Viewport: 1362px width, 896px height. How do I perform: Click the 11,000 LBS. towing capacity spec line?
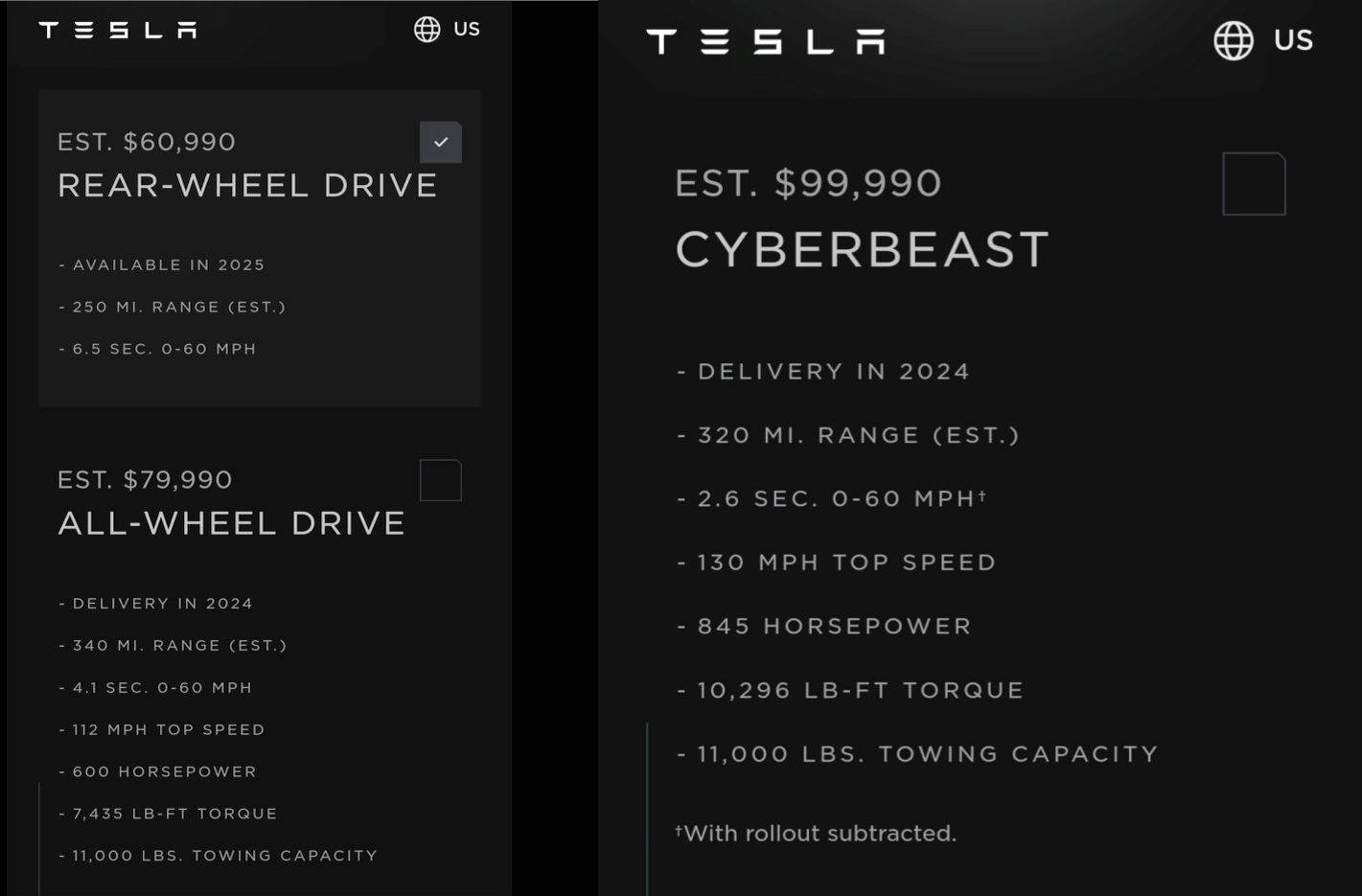point(918,753)
